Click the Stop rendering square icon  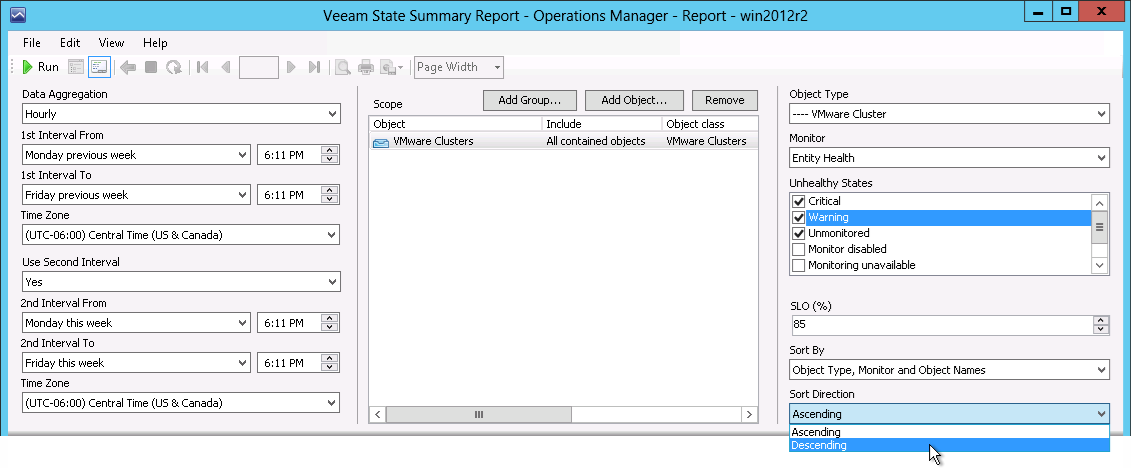(151, 67)
